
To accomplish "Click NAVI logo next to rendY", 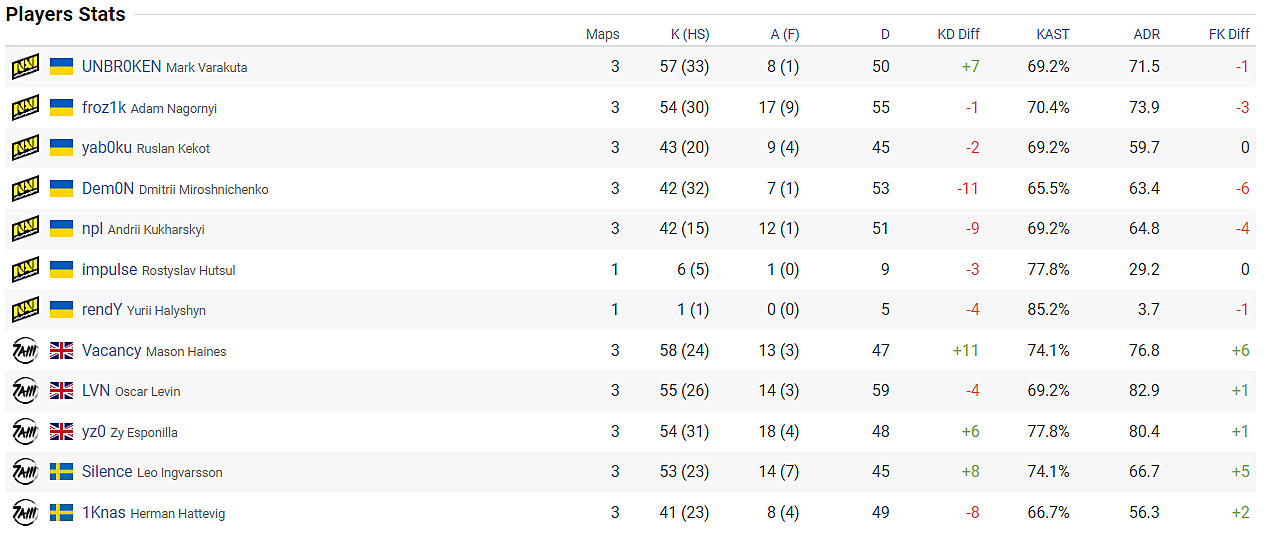I will pos(25,310).
